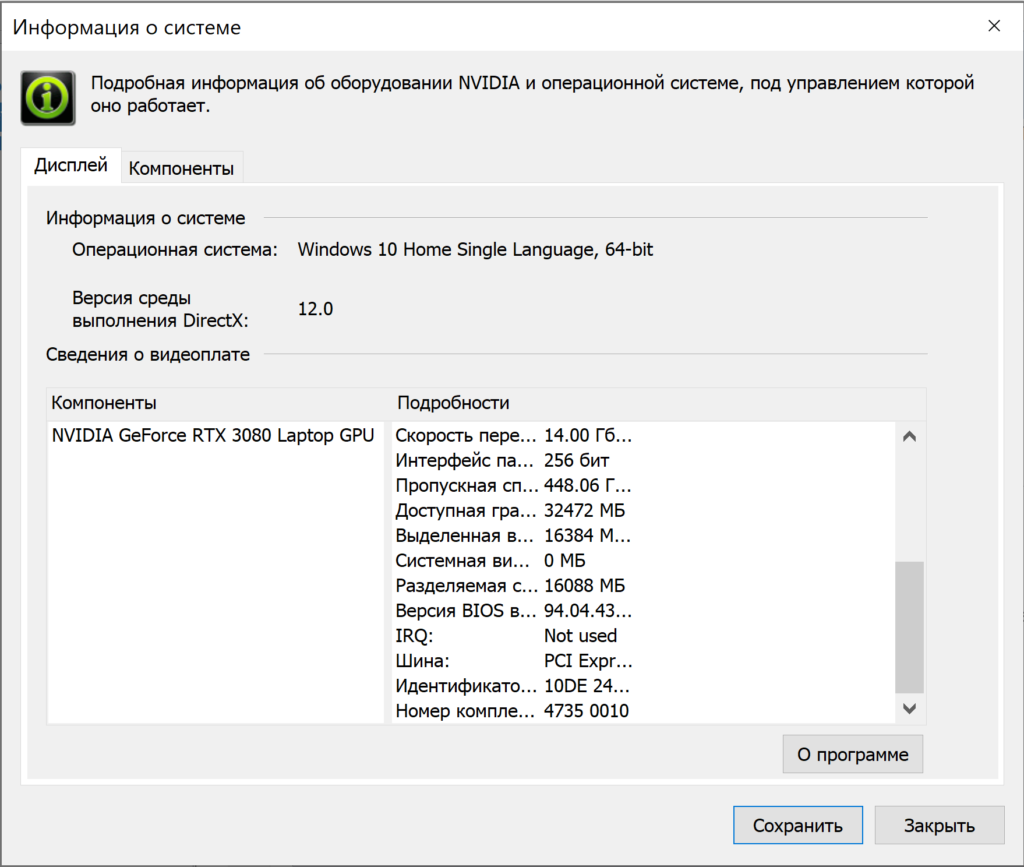Switch to the Компоненты tab
The width and height of the screenshot is (1024, 867).
point(181,168)
